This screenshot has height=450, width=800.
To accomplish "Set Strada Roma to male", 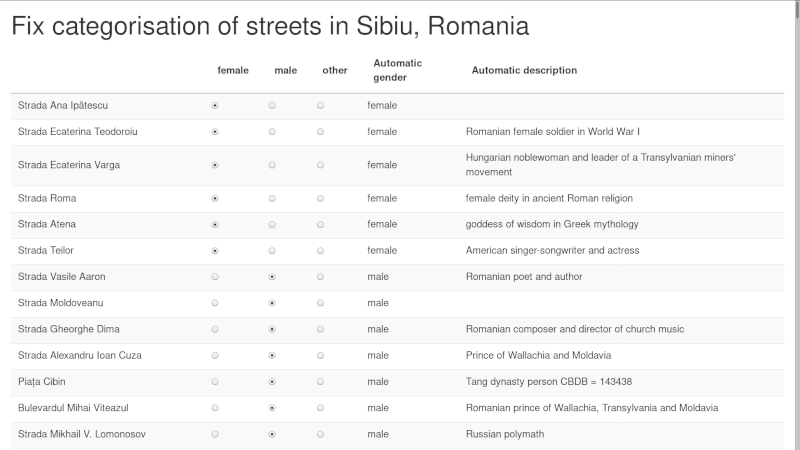I will [272, 198].
